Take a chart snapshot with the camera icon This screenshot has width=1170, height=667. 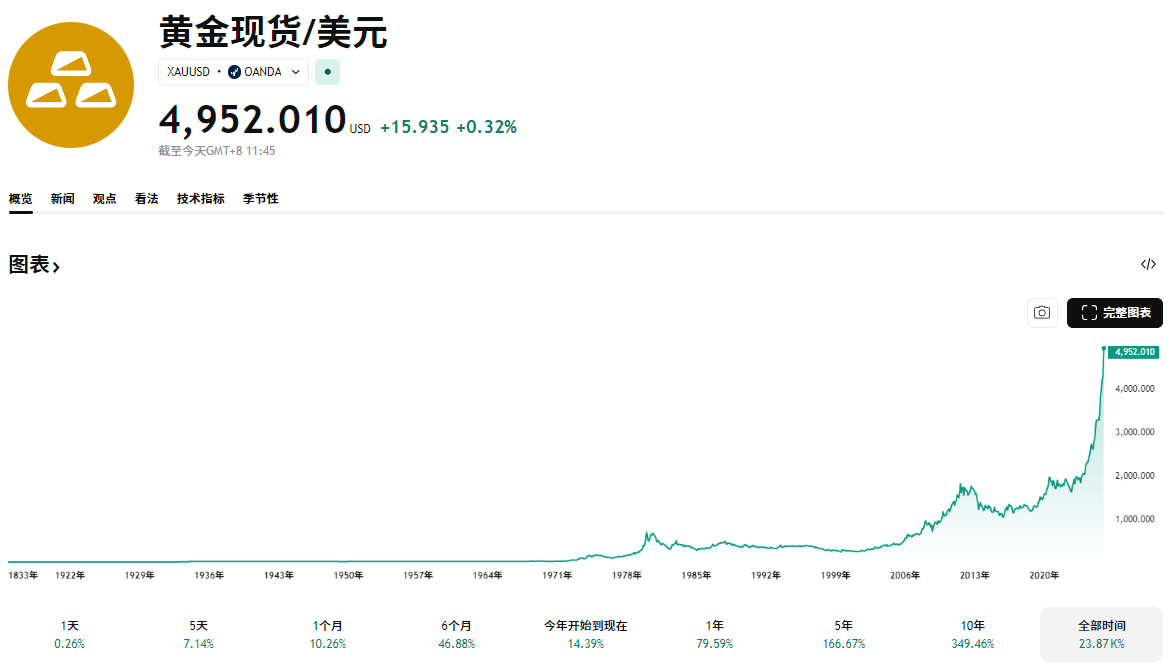(x=1042, y=312)
